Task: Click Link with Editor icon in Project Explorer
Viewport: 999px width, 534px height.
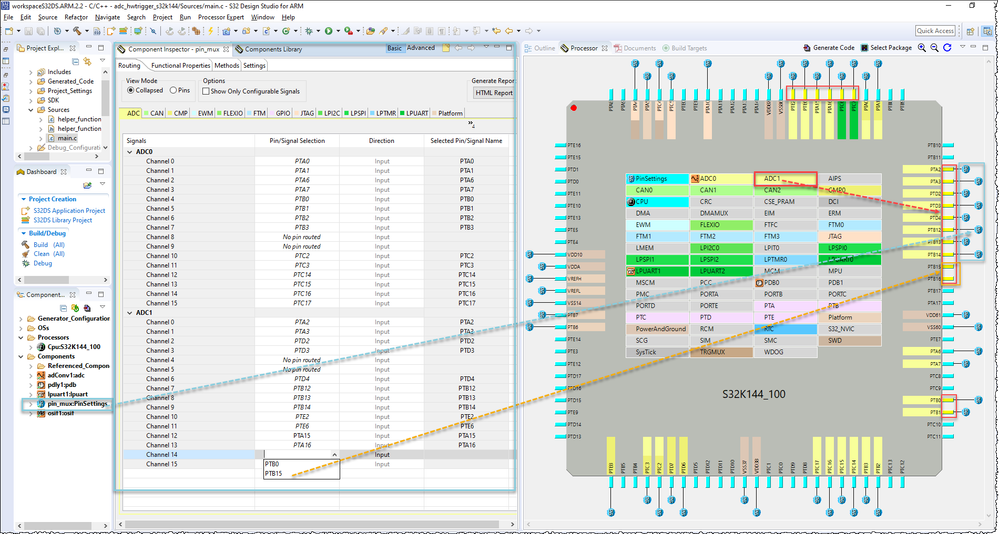Action: [87, 61]
